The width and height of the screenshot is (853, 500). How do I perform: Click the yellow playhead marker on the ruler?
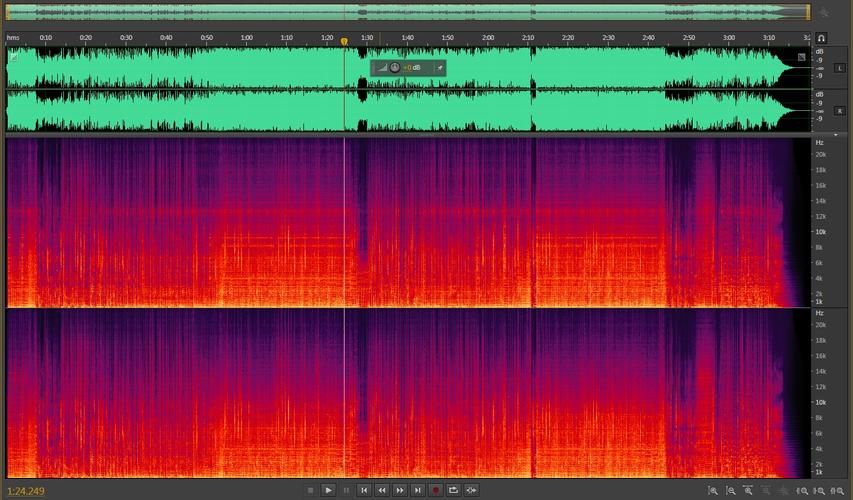coord(344,41)
